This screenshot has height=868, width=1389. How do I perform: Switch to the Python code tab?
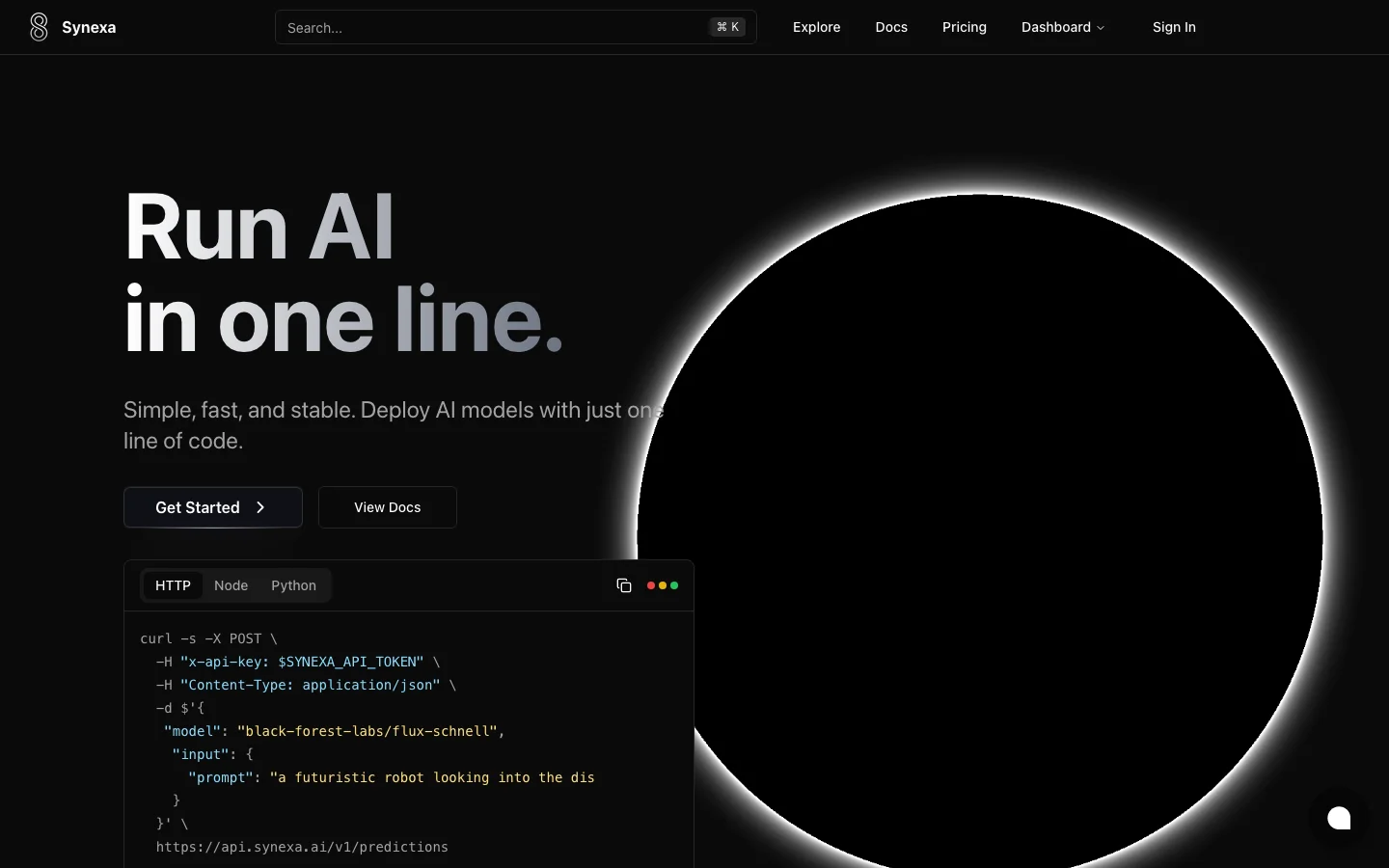click(x=293, y=585)
